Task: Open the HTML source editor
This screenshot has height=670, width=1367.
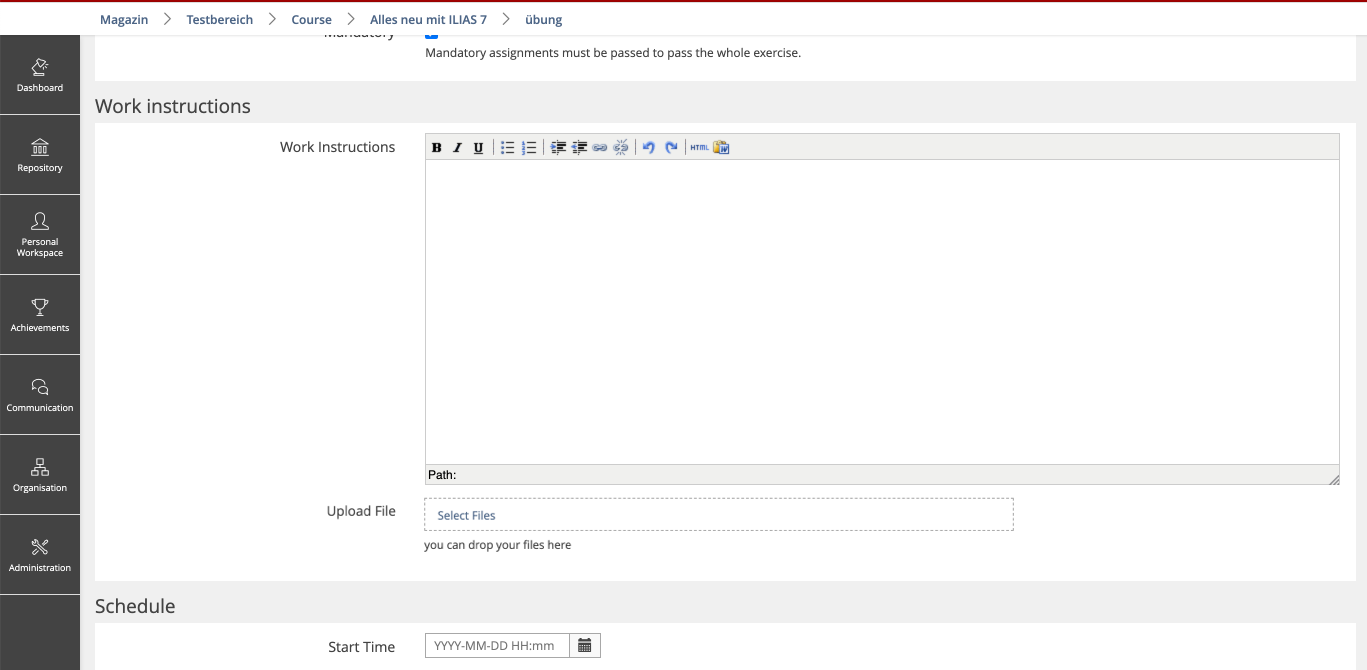Action: click(699, 148)
